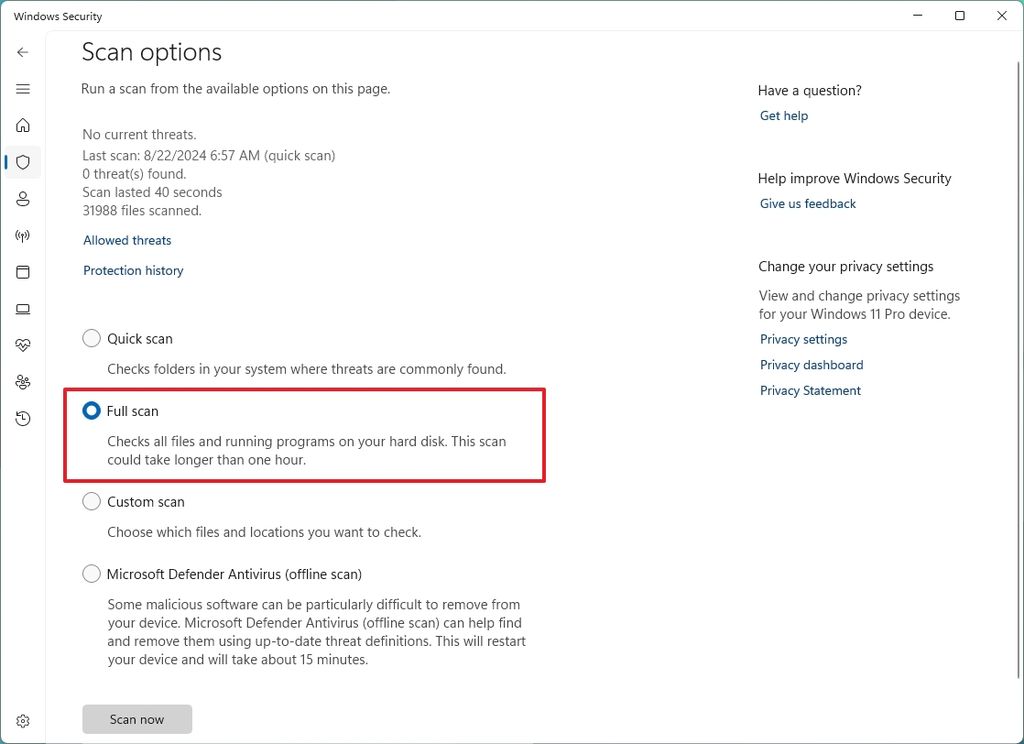The height and width of the screenshot is (744, 1024).
Task: View Allowed threats
Action: [x=126, y=240]
